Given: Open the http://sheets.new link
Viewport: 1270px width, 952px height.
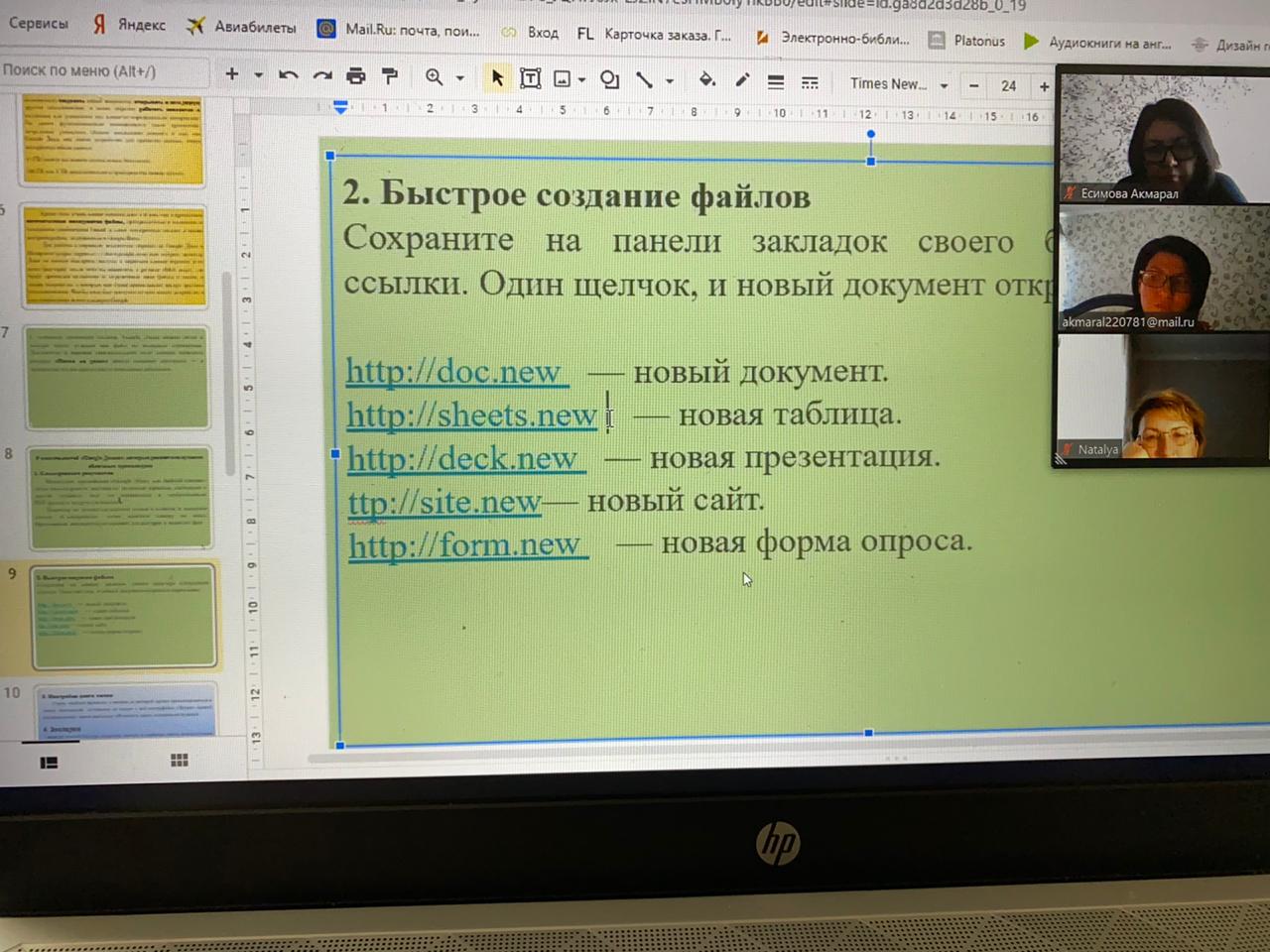Looking at the screenshot, I should pyautogui.click(x=471, y=415).
